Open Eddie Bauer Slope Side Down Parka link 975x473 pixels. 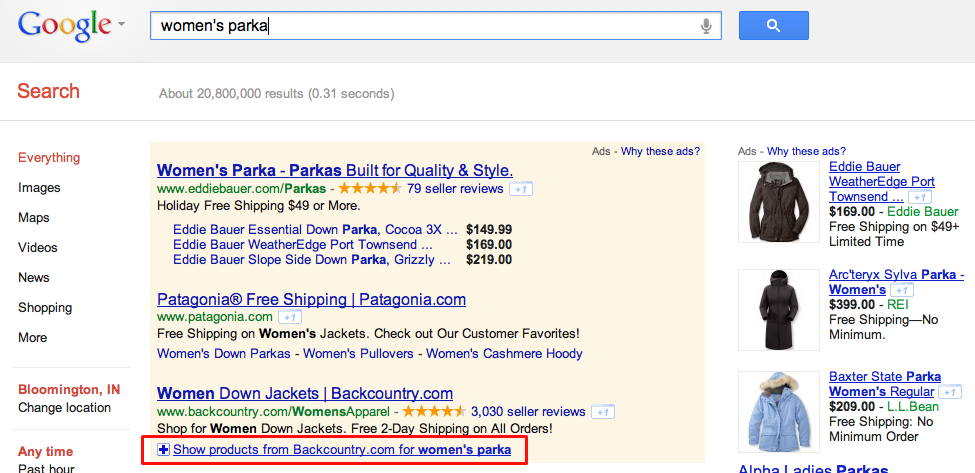tap(312, 259)
